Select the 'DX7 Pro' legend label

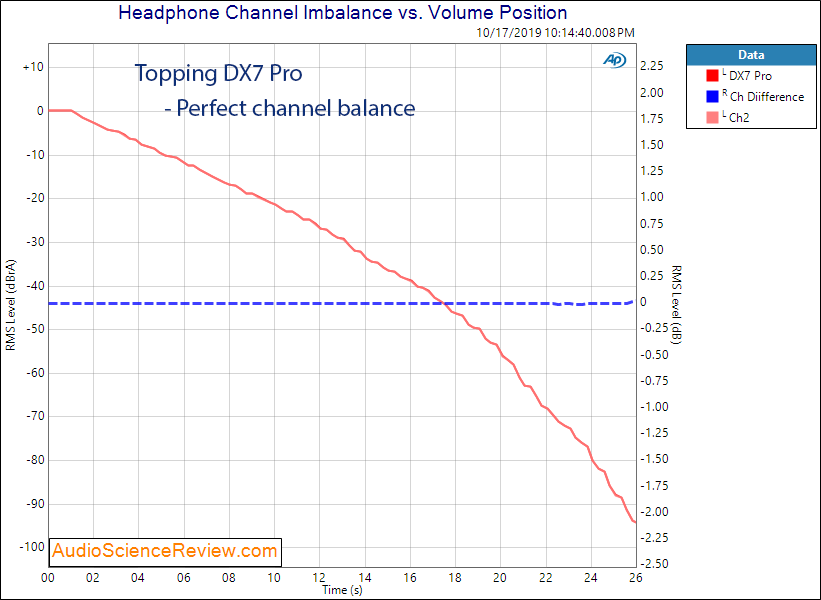click(750, 76)
